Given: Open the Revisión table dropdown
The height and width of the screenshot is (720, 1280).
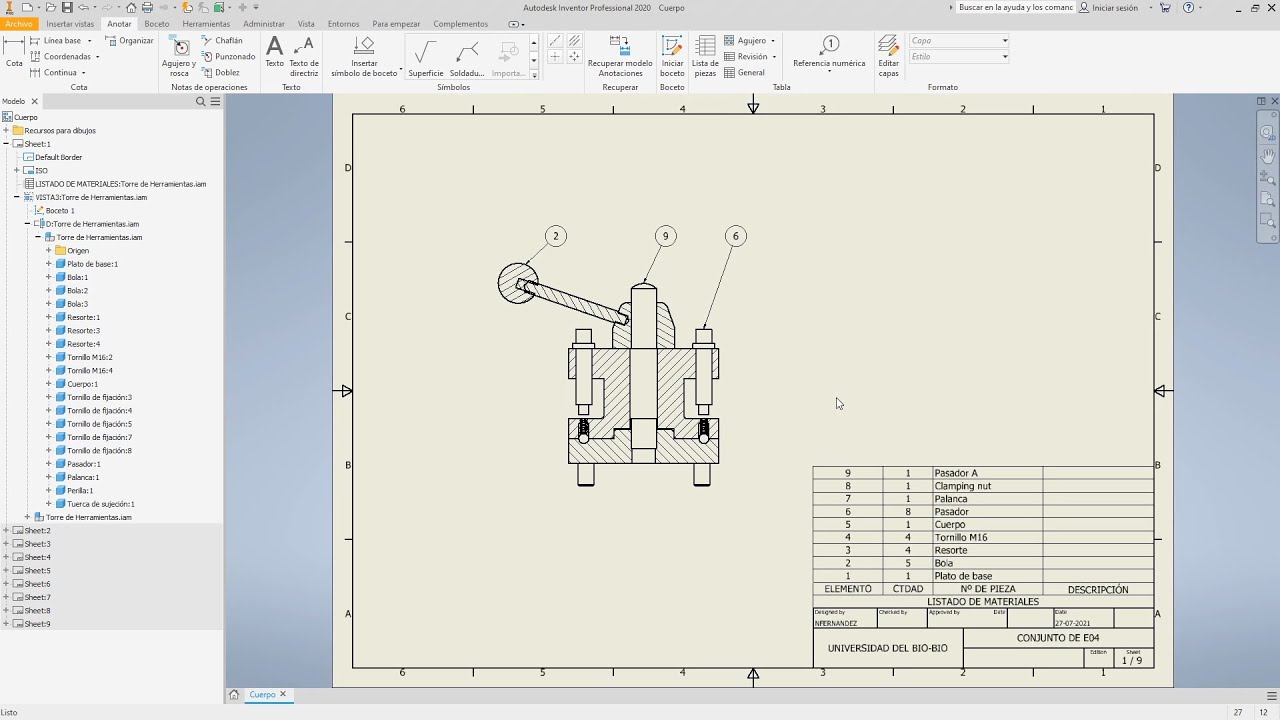Looking at the screenshot, I should click(774, 57).
